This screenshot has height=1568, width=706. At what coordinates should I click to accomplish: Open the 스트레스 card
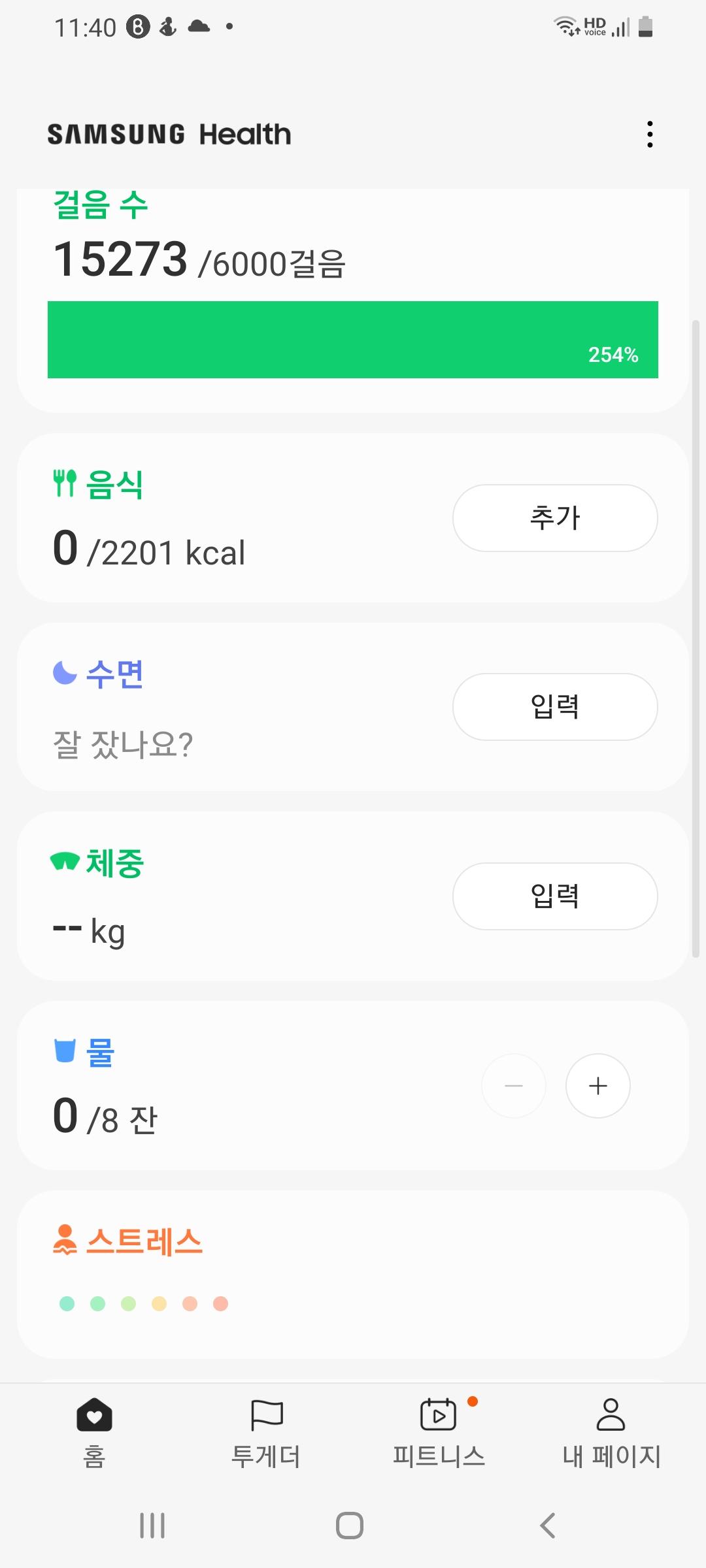click(353, 1274)
